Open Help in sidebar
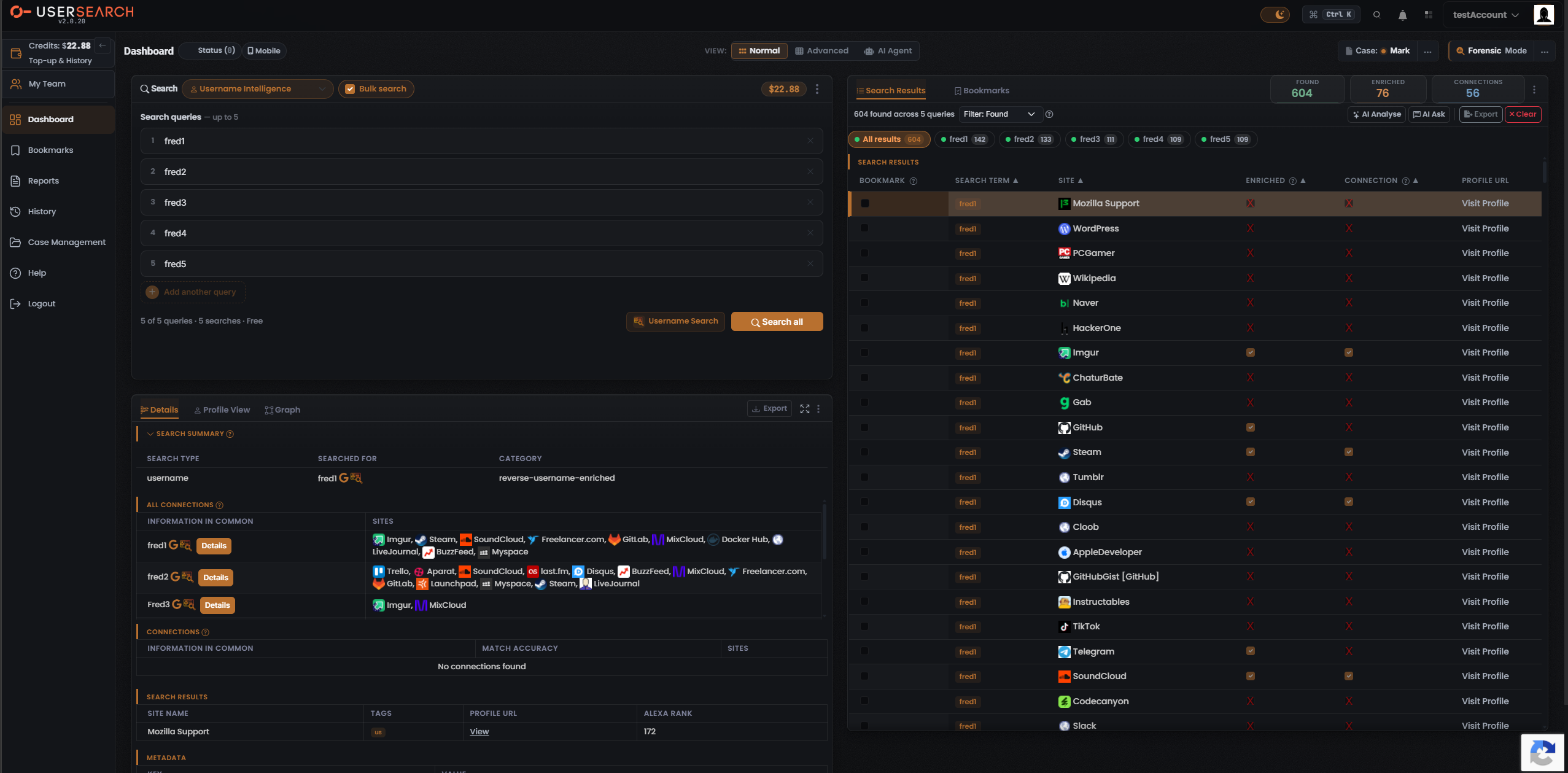The height and width of the screenshot is (773, 1568). pos(58,273)
